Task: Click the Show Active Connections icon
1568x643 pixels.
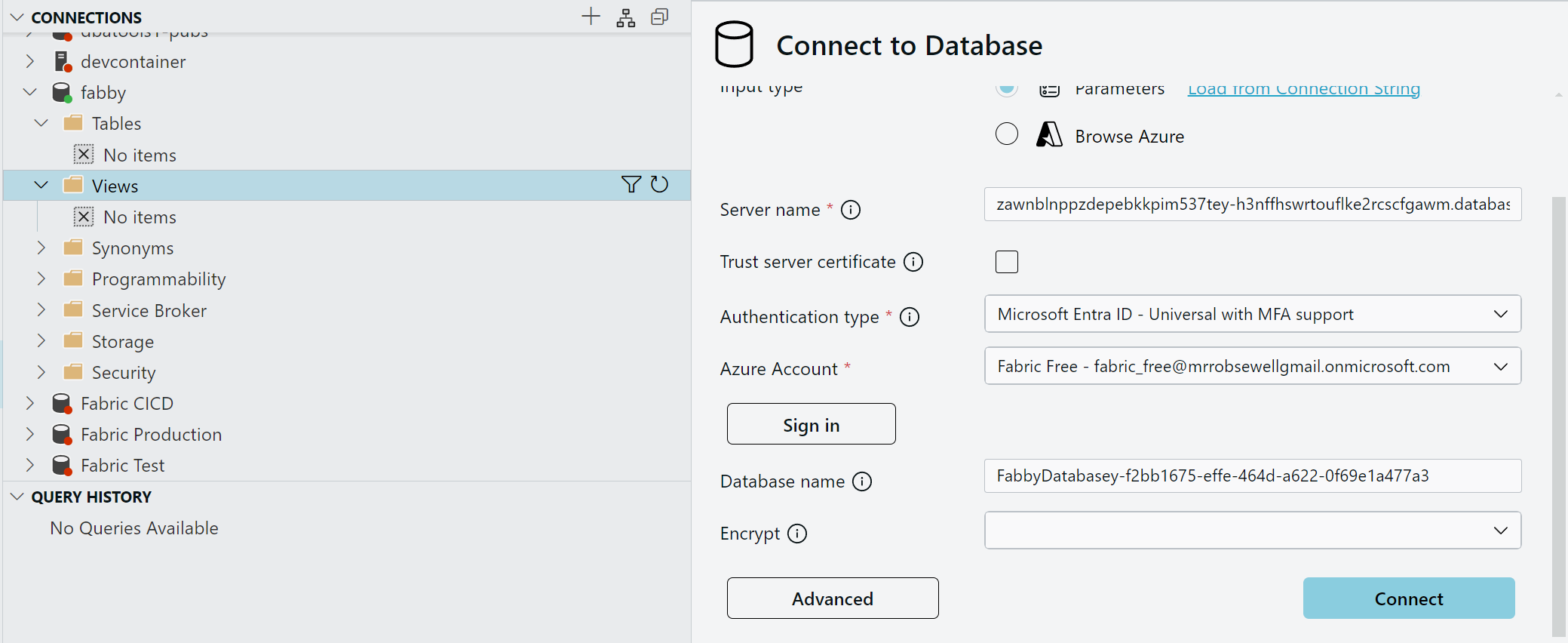Action: [660, 17]
